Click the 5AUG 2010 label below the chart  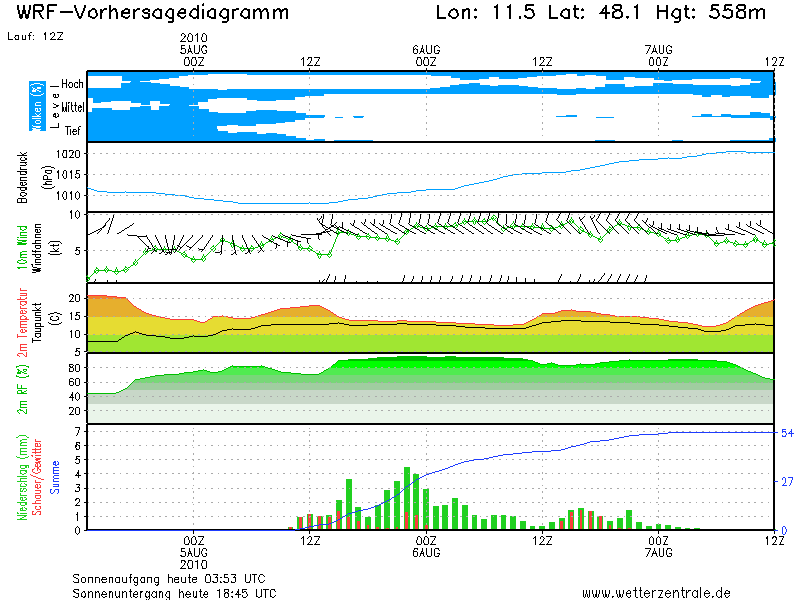pyautogui.click(x=194, y=558)
